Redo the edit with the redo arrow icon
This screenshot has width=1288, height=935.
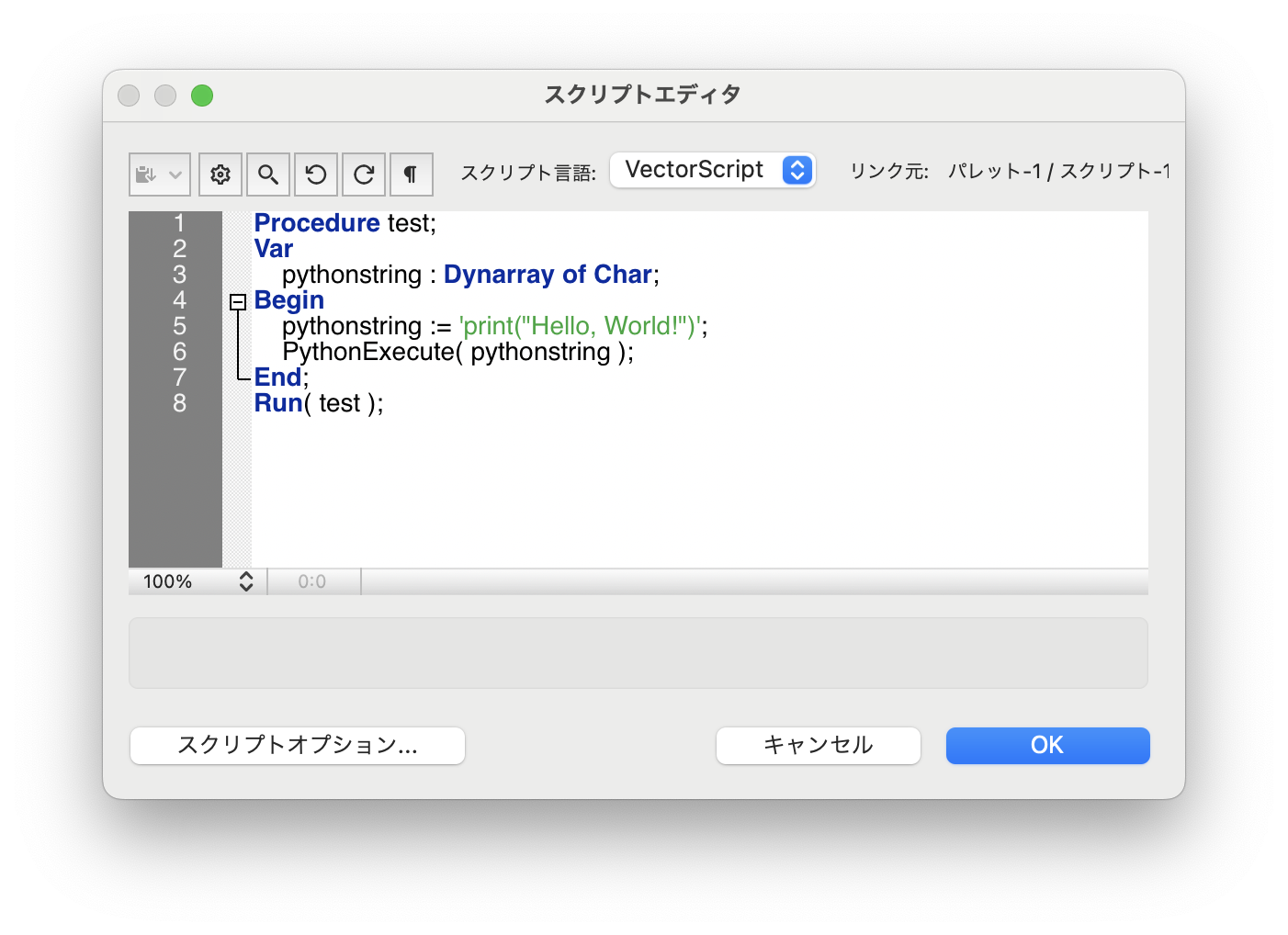click(x=363, y=175)
